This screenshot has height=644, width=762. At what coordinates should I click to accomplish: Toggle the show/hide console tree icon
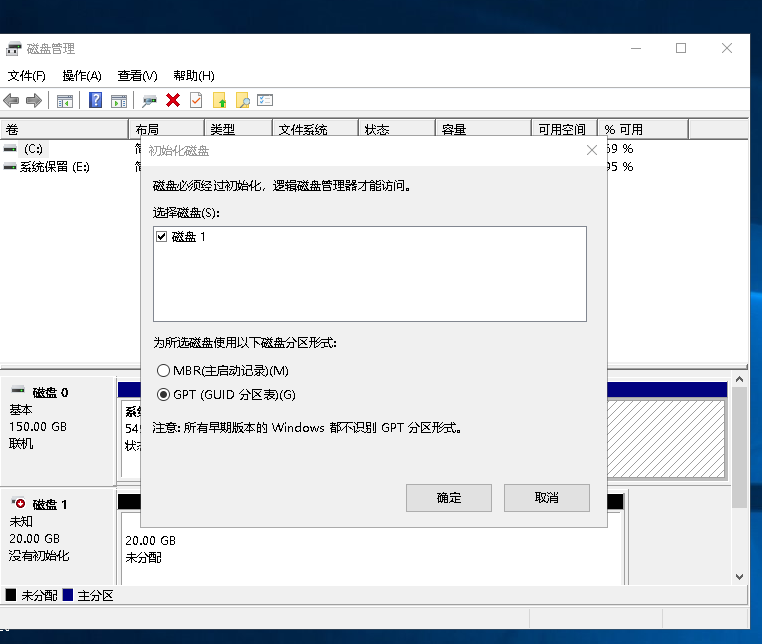tap(65, 100)
